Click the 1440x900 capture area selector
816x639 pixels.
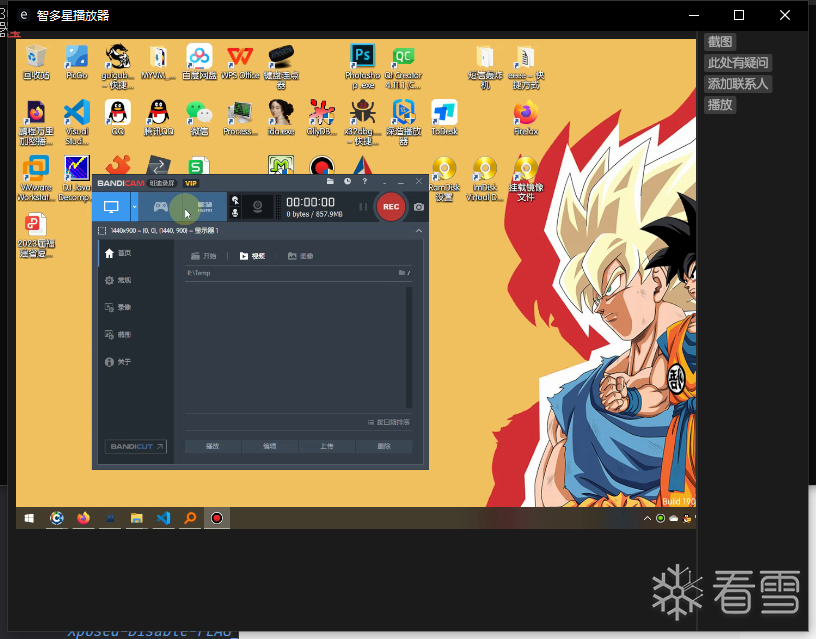(x=158, y=231)
